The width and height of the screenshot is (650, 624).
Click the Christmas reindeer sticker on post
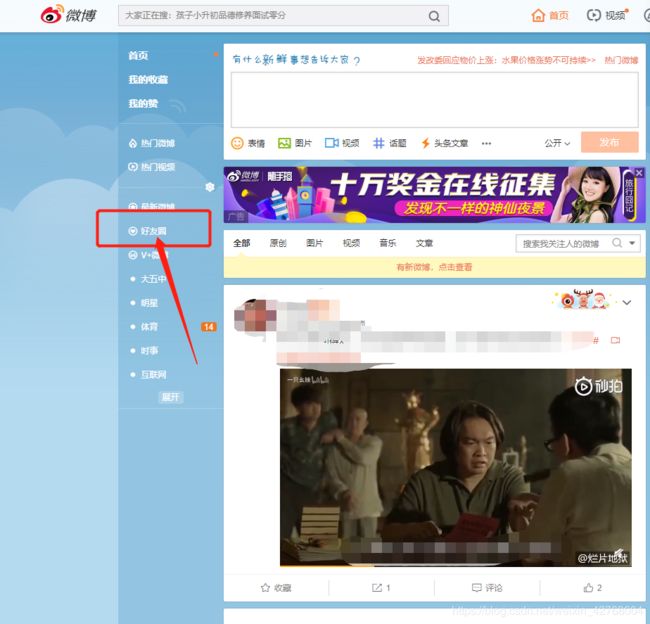pos(583,299)
